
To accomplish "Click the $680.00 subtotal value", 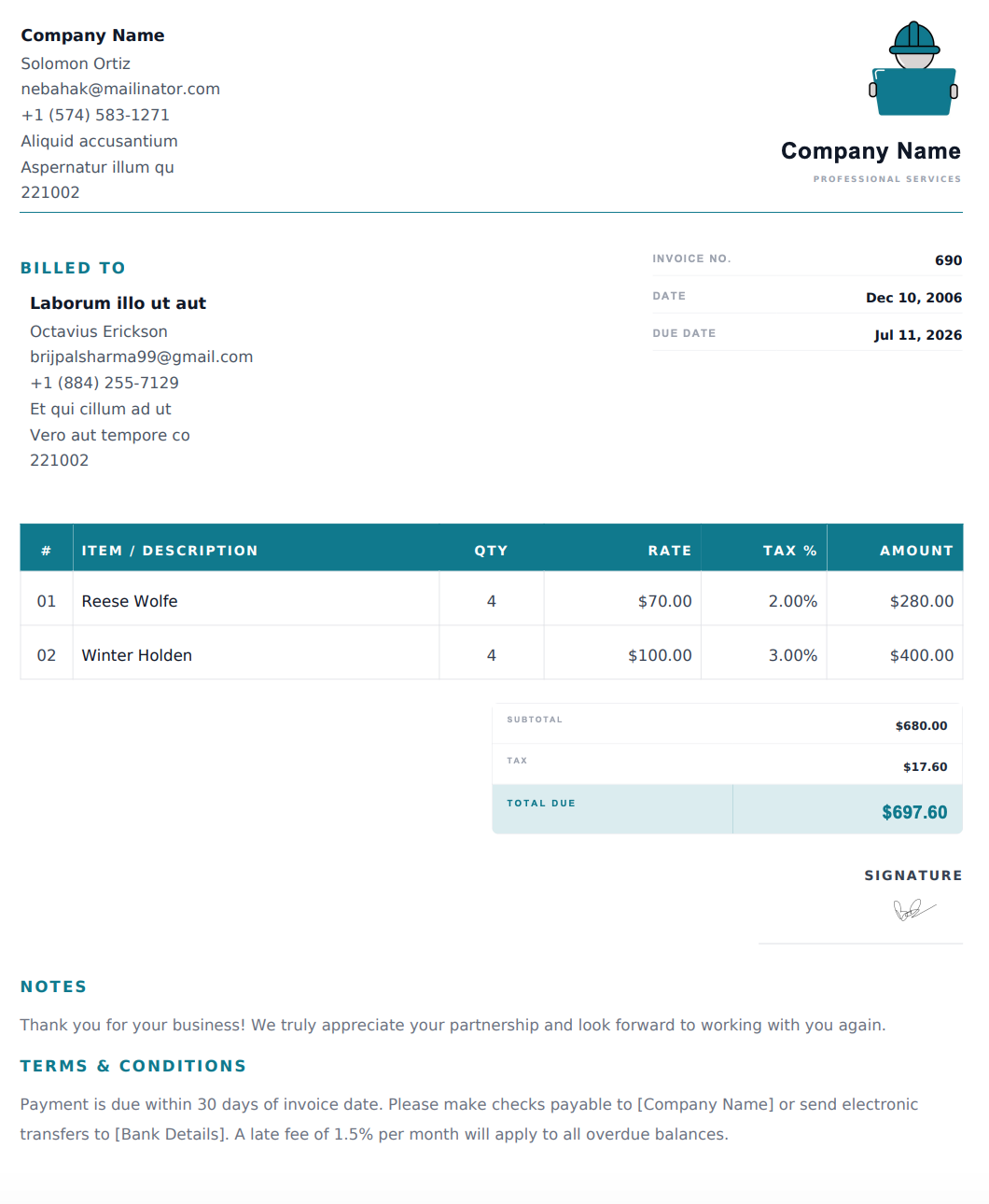I will coord(921,726).
